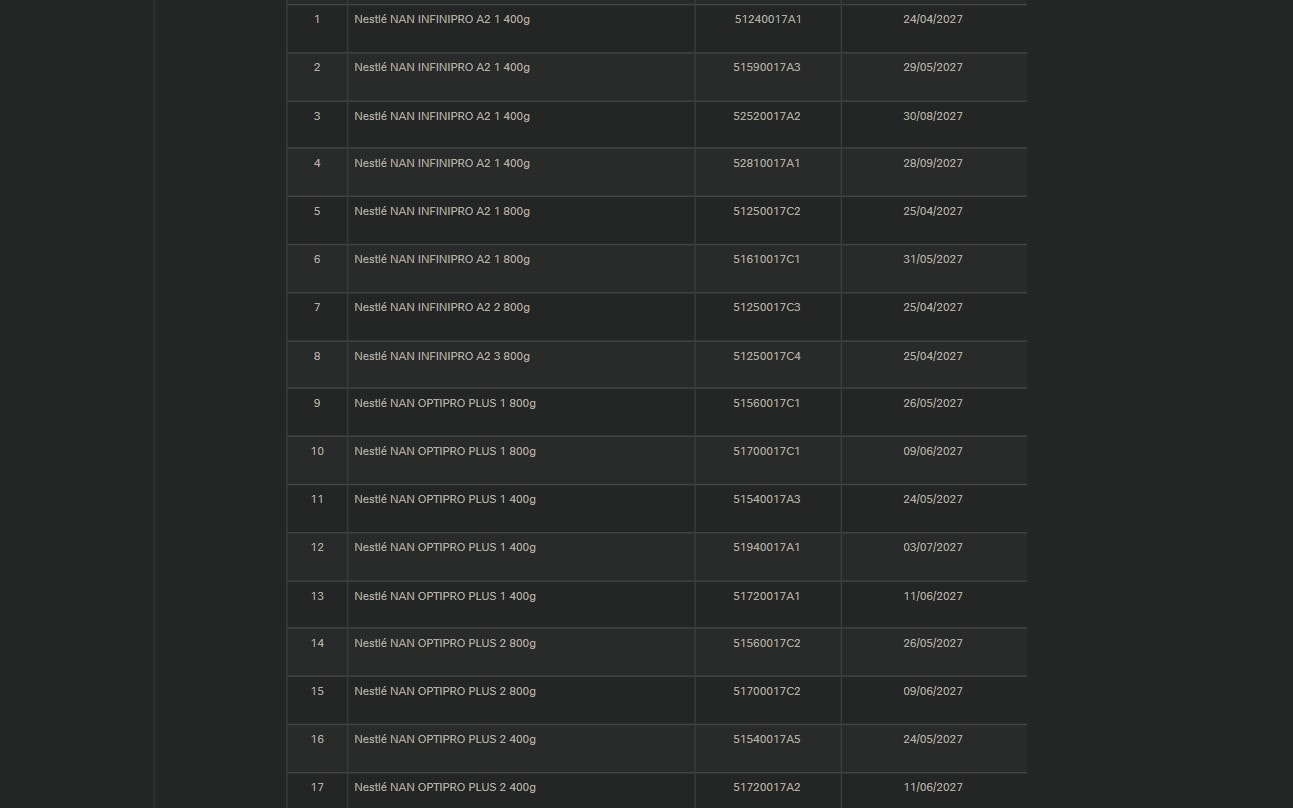Image resolution: width=1293 pixels, height=808 pixels.
Task: Click batch code 51240017A1
Action: point(767,19)
